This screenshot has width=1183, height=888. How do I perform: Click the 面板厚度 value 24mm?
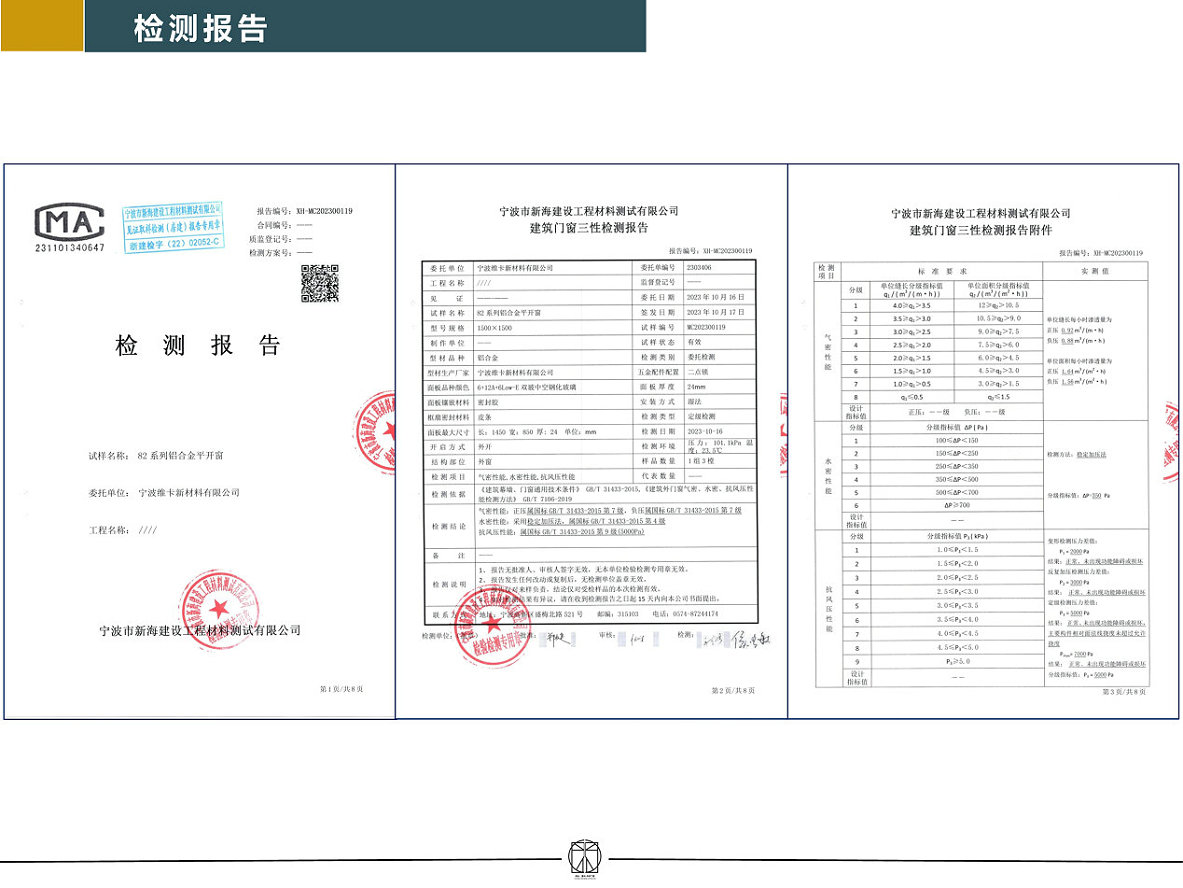(x=696, y=387)
